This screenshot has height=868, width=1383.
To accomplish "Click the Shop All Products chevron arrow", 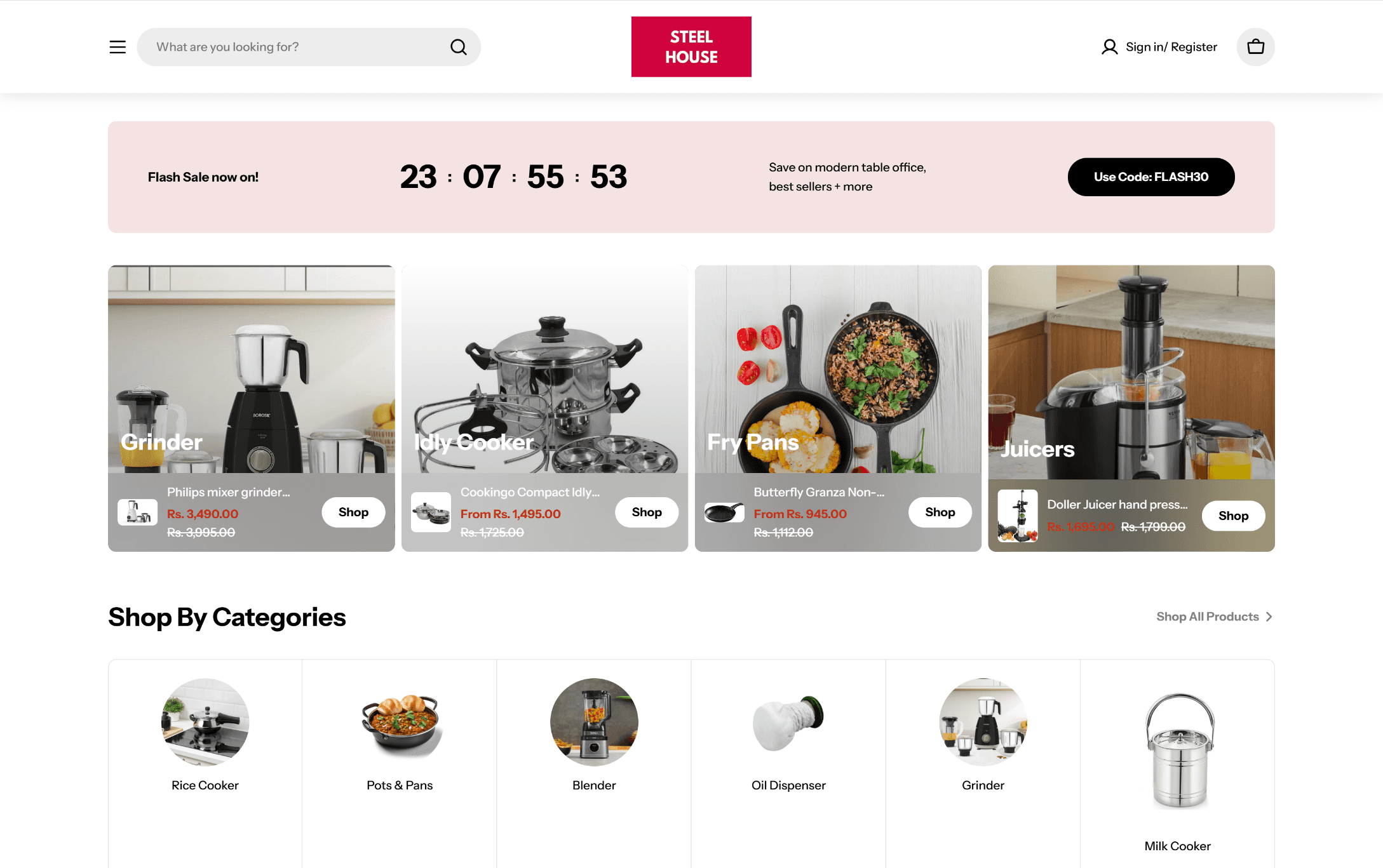I will tap(1269, 617).
